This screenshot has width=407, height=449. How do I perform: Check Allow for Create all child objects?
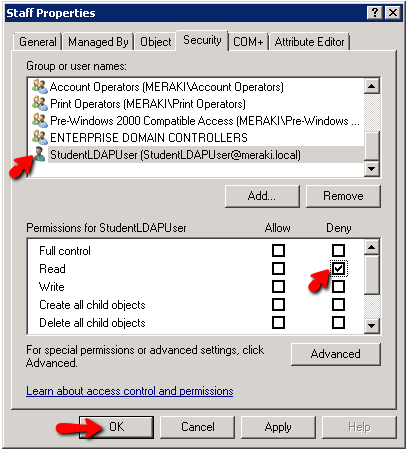click(278, 305)
